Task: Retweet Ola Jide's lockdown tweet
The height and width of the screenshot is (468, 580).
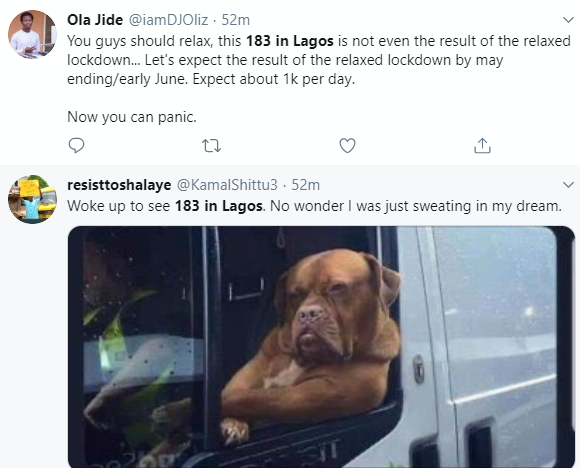Action: [x=212, y=145]
